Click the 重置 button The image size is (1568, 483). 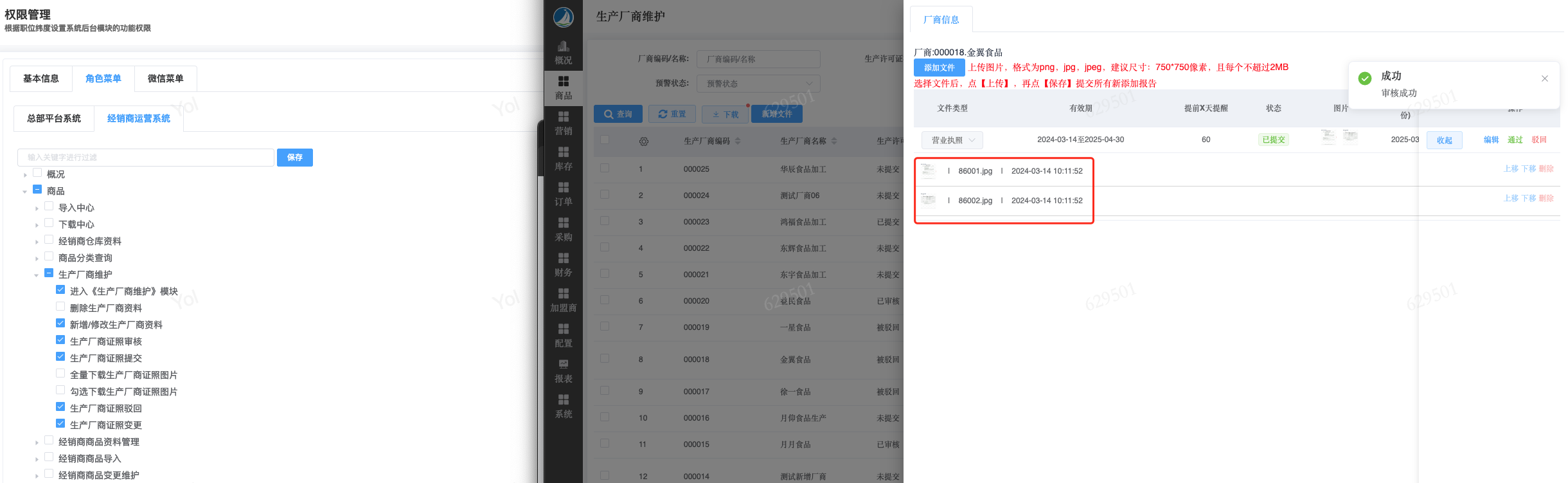pyautogui.click(x=672, y=114)
